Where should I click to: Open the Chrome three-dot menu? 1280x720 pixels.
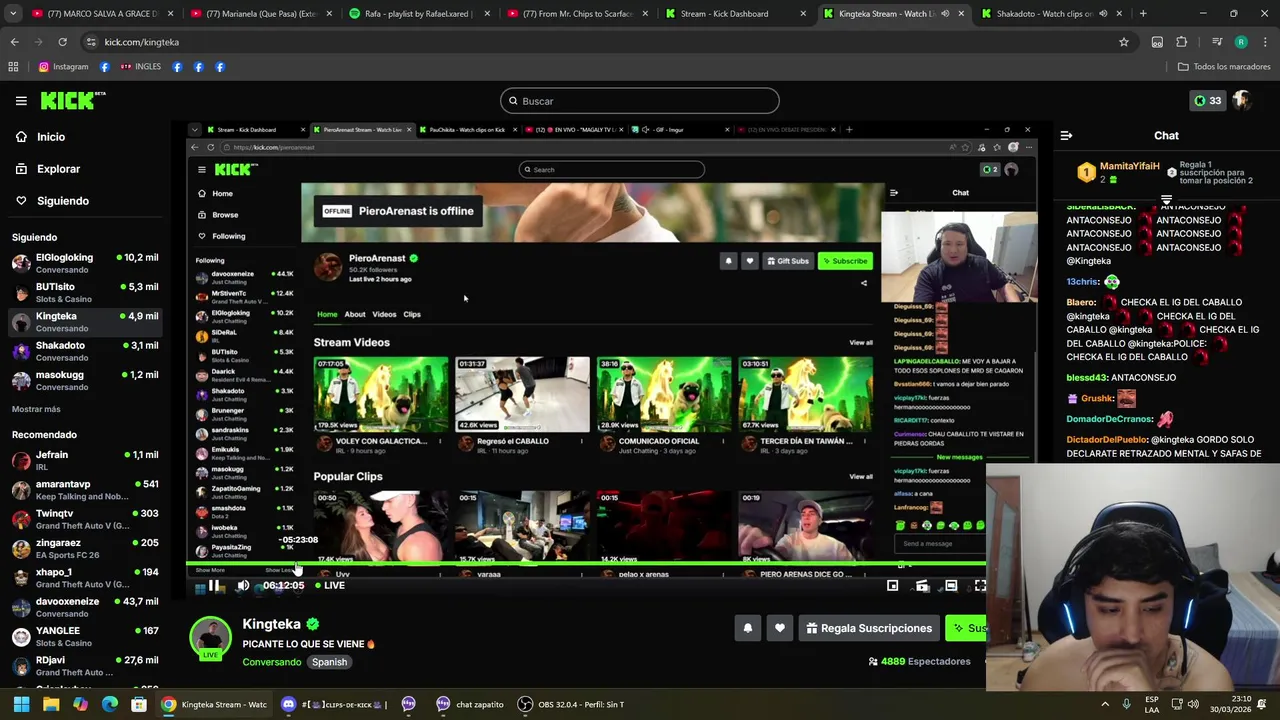coord(1265,42)
